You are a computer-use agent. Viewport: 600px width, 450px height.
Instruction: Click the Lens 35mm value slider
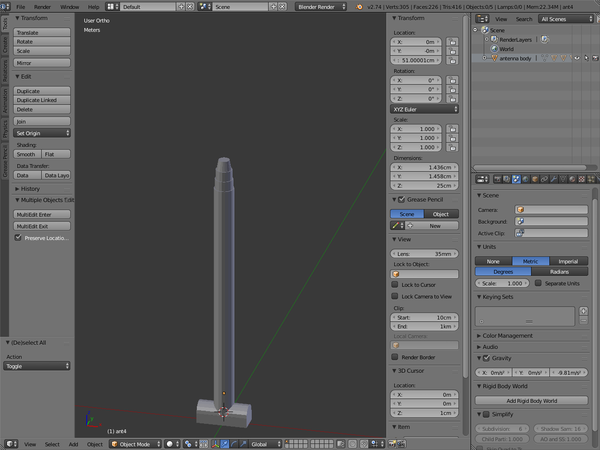point(423,254)
